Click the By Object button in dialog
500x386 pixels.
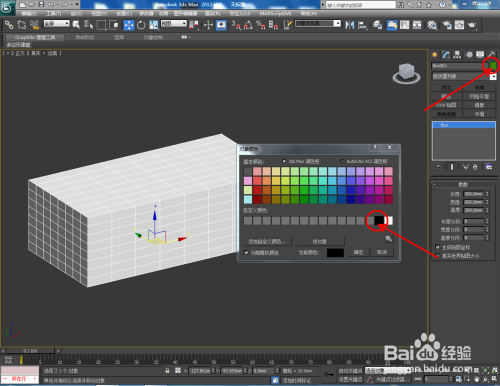pyautogui.click(x=320, y=241)
